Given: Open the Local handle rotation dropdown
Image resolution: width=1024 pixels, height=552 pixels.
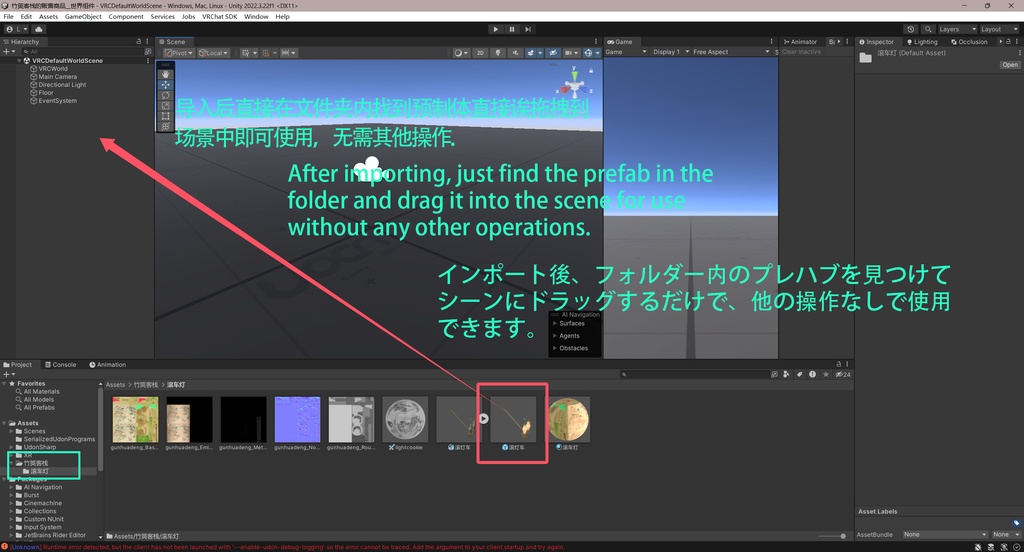Looking at the screenshot, I should 214,53.
